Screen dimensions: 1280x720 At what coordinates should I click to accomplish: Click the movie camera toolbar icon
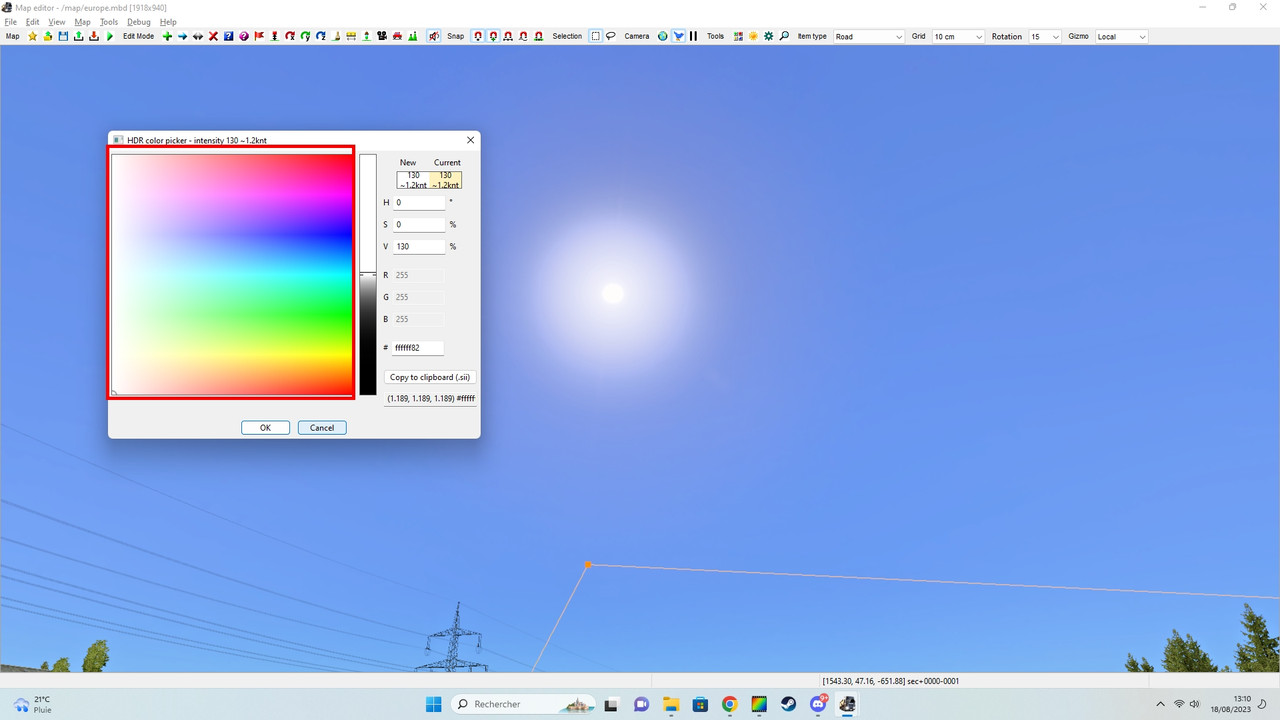[382, 36]
